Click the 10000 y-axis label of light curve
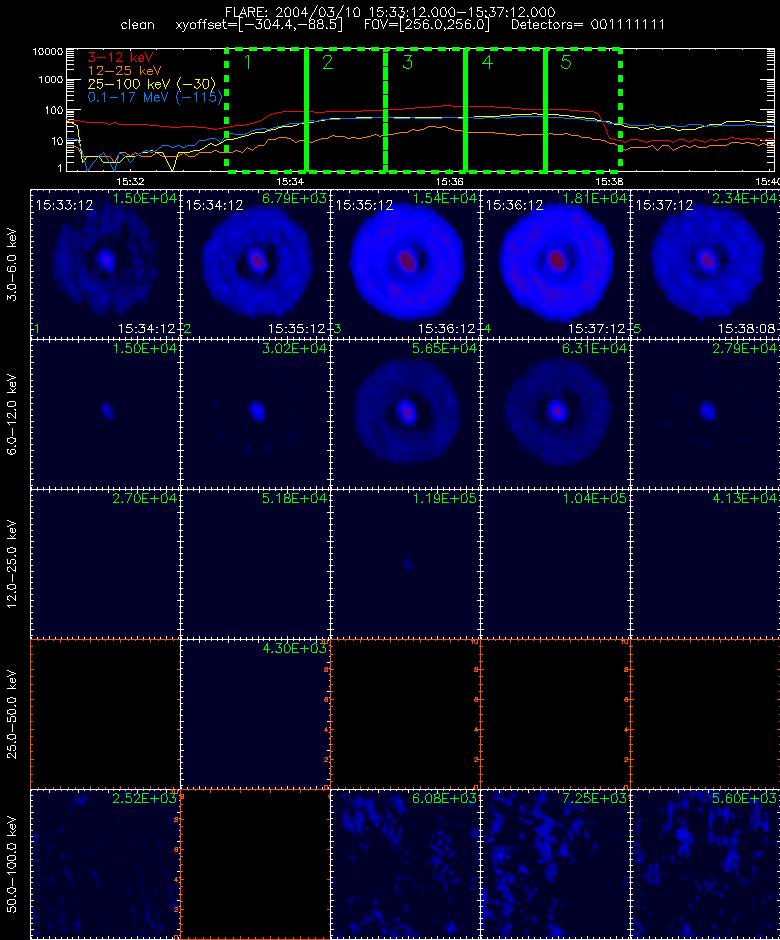The image size is (780, 940). point(48,52)
